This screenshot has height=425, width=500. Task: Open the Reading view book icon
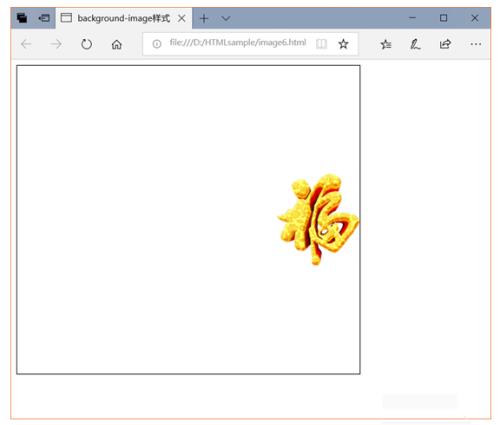321,44
